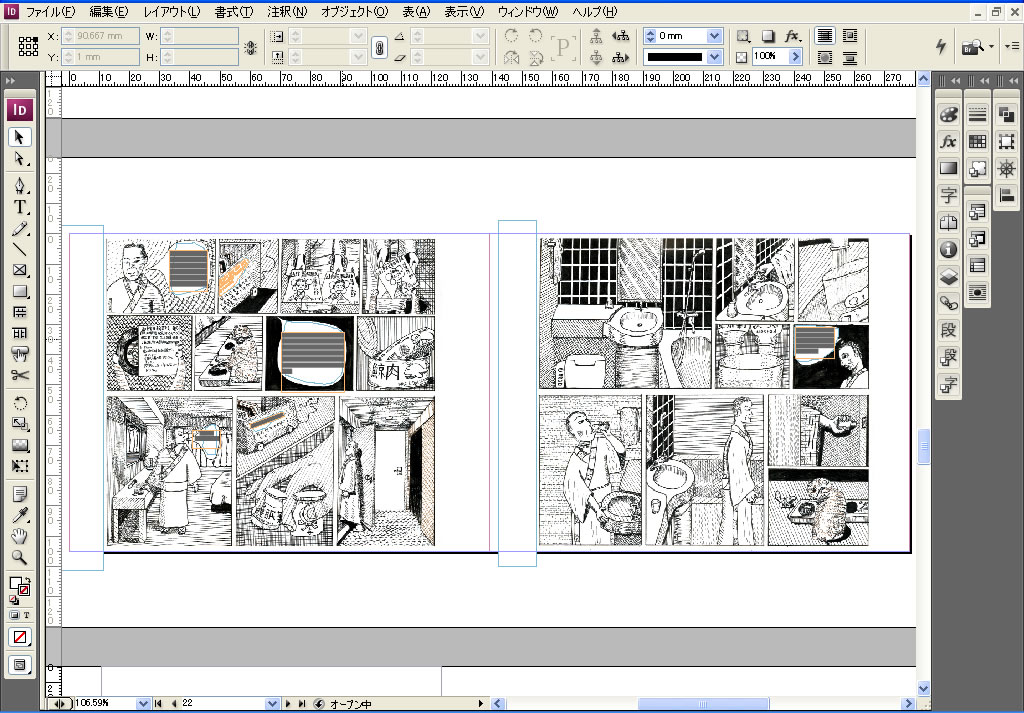Enable no text wrap option
Viewport: 1024px width, 713px height.
tap(825, 36)
